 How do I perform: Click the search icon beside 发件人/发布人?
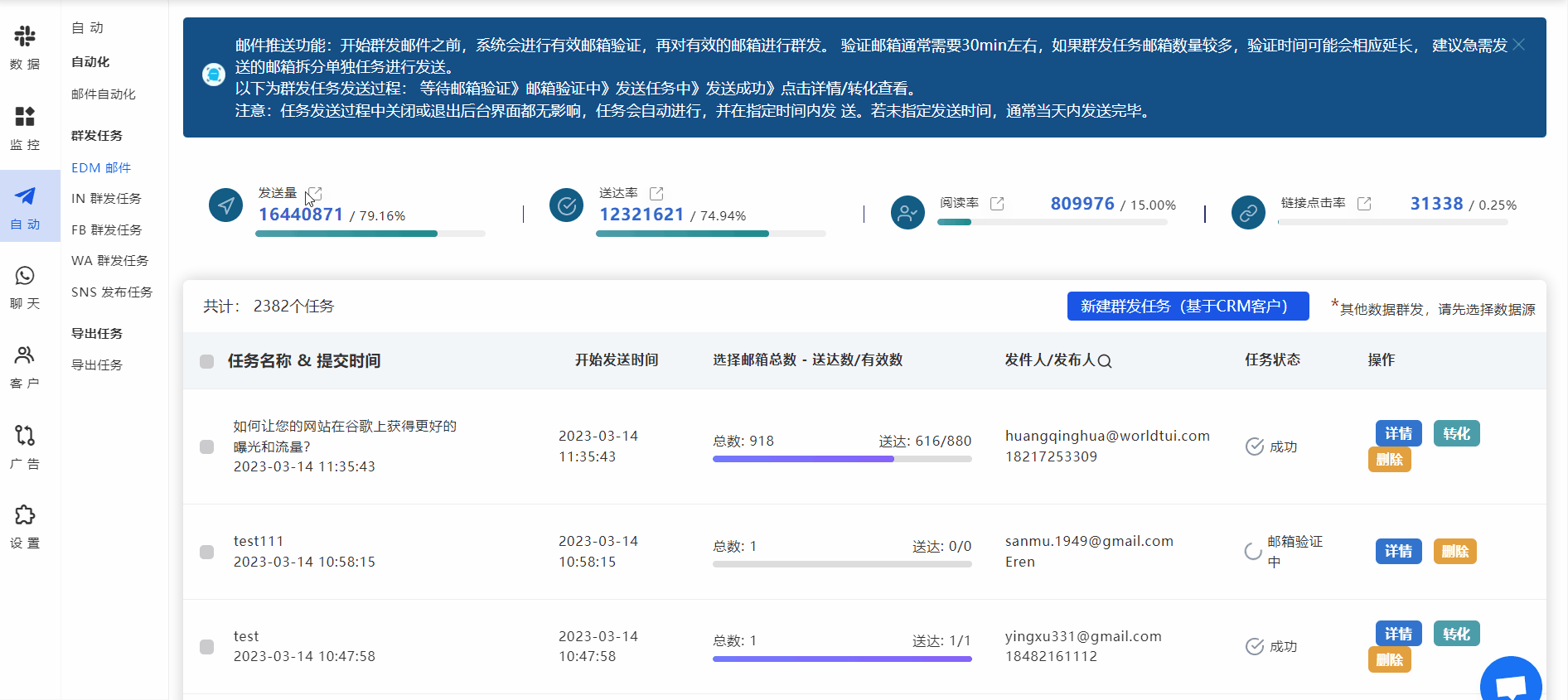(1105, 361)
